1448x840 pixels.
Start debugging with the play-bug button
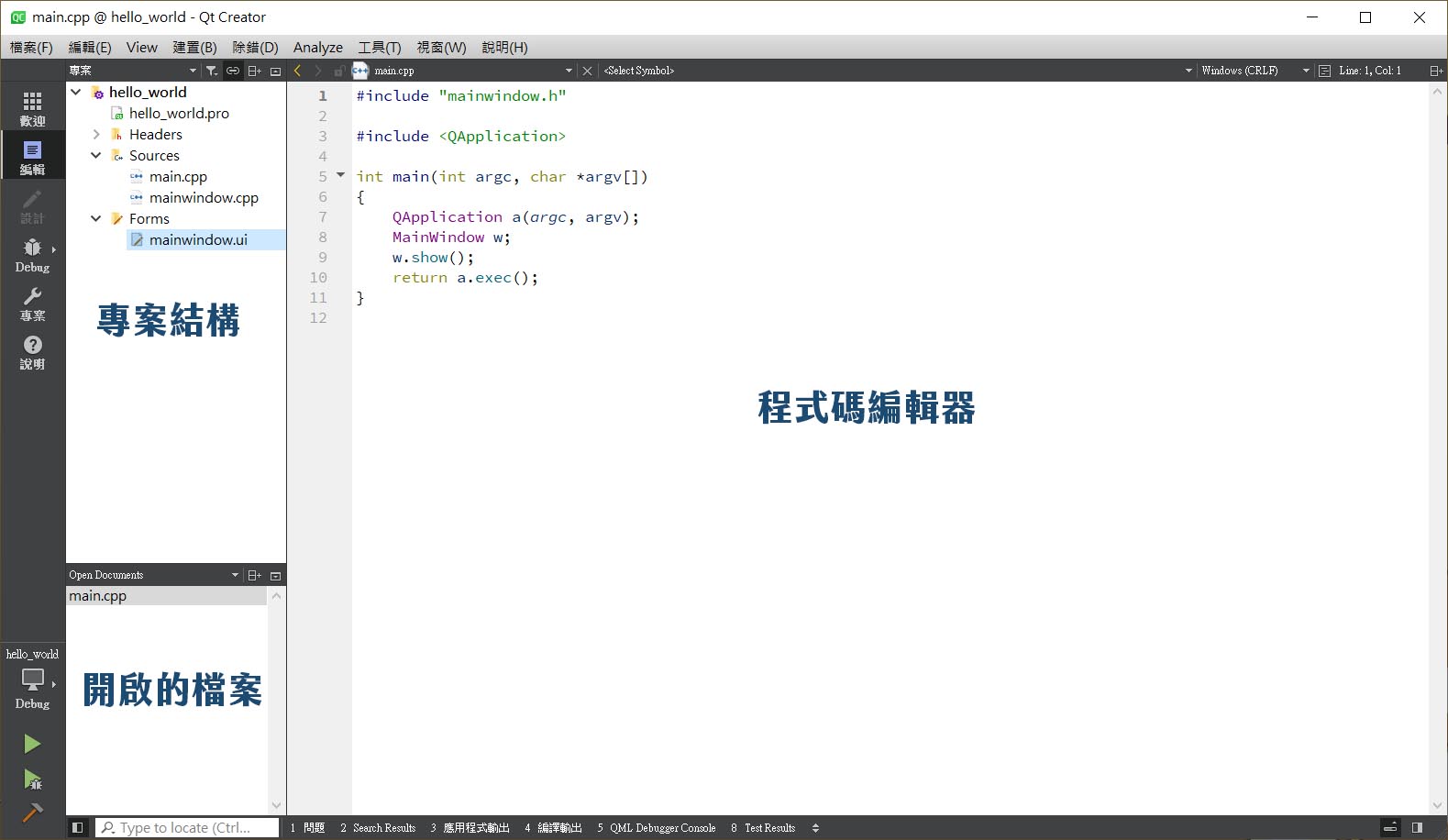click(x=32, y=779)
